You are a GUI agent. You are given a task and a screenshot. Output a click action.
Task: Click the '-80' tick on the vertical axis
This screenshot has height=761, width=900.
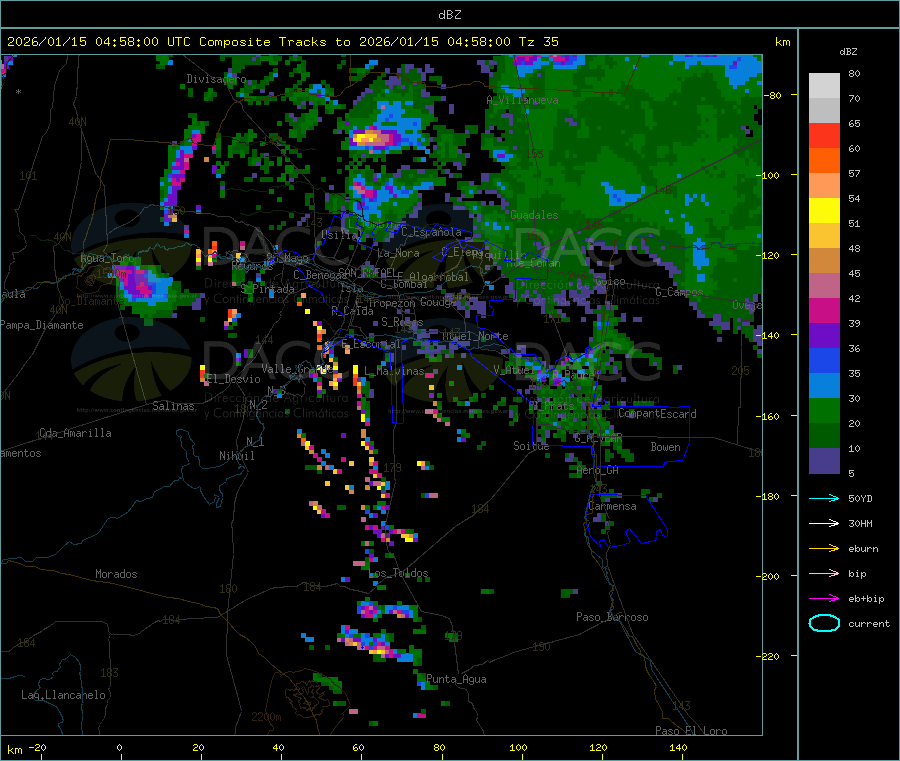(x=773, y=95)
